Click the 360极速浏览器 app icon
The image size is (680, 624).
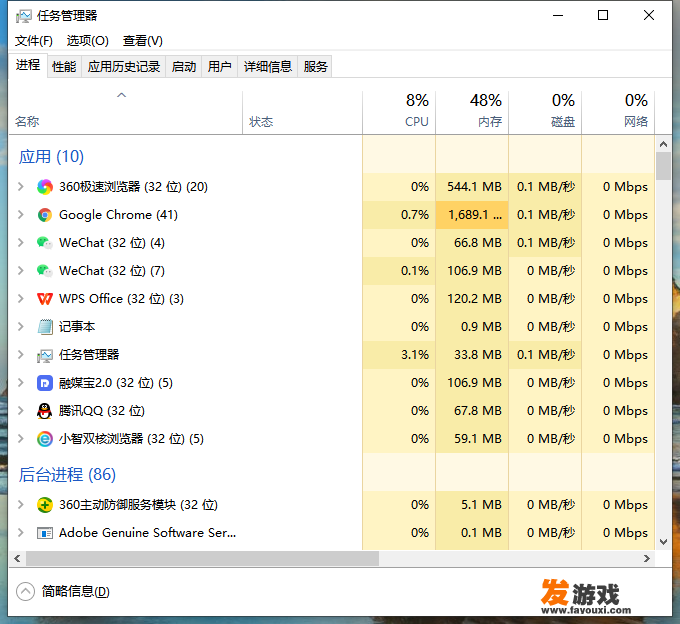45,187
